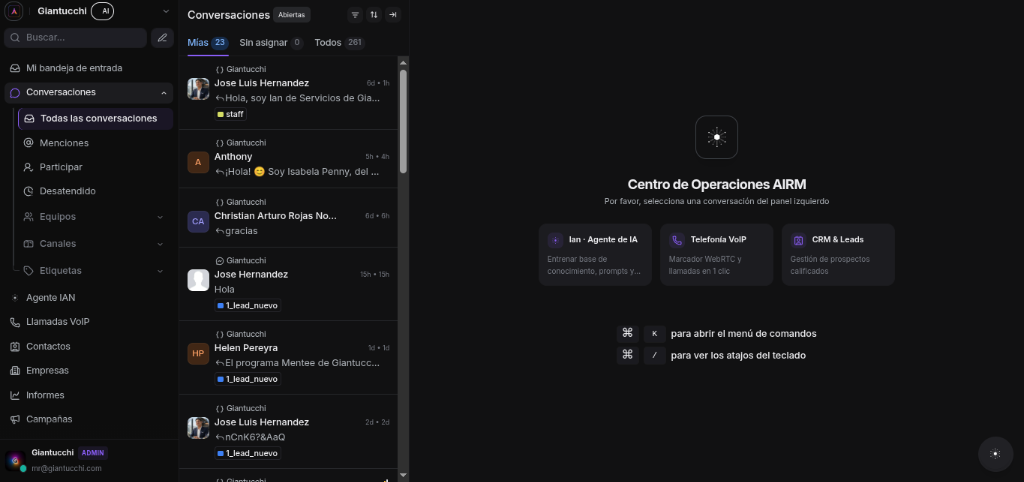Open the Abiertas status filter

tap(291, 14)
